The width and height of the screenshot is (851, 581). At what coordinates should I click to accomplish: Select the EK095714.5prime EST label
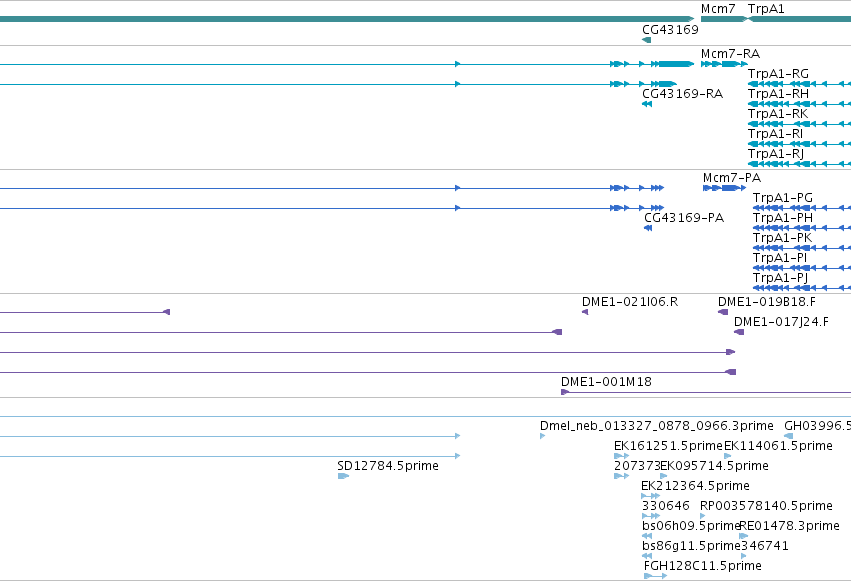[x=714, y=466]
